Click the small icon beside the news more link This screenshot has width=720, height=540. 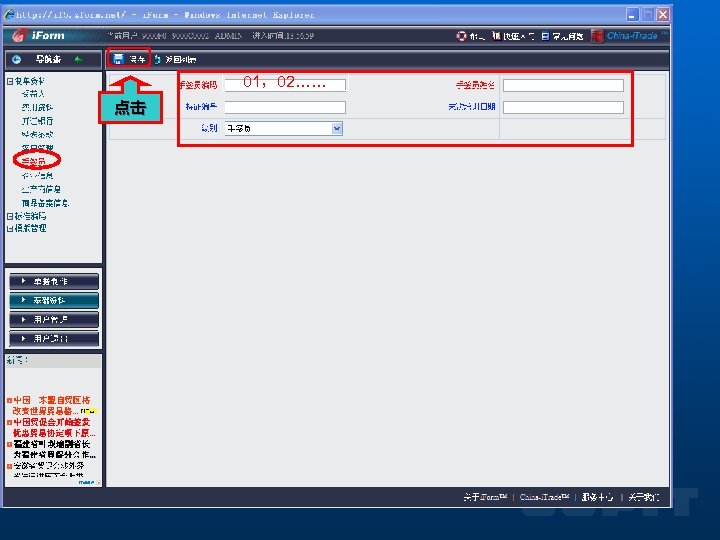point(98,482)
